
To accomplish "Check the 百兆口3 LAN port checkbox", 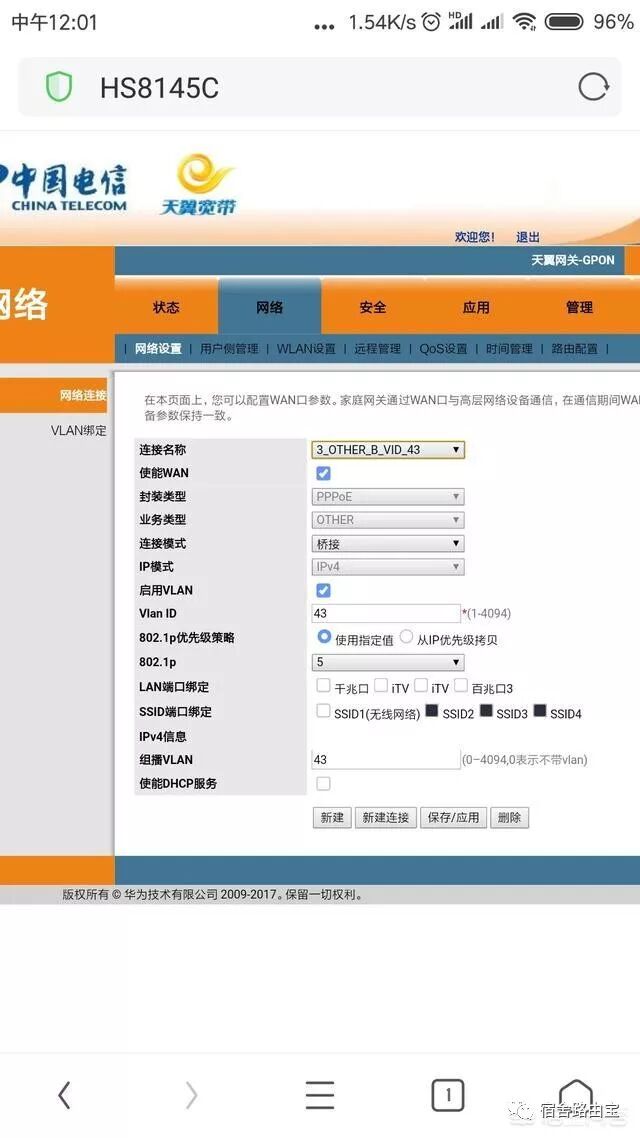I will point(461,685).
